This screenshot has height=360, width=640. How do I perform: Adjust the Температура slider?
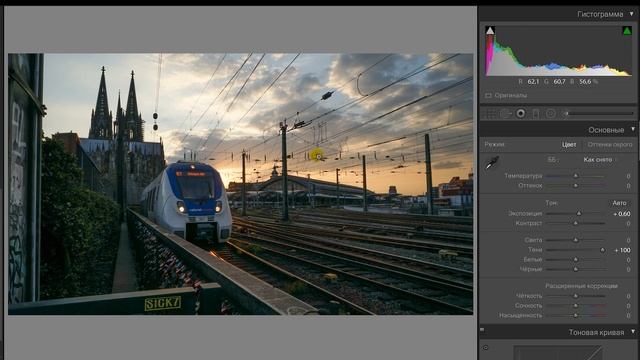coord(576,176)
